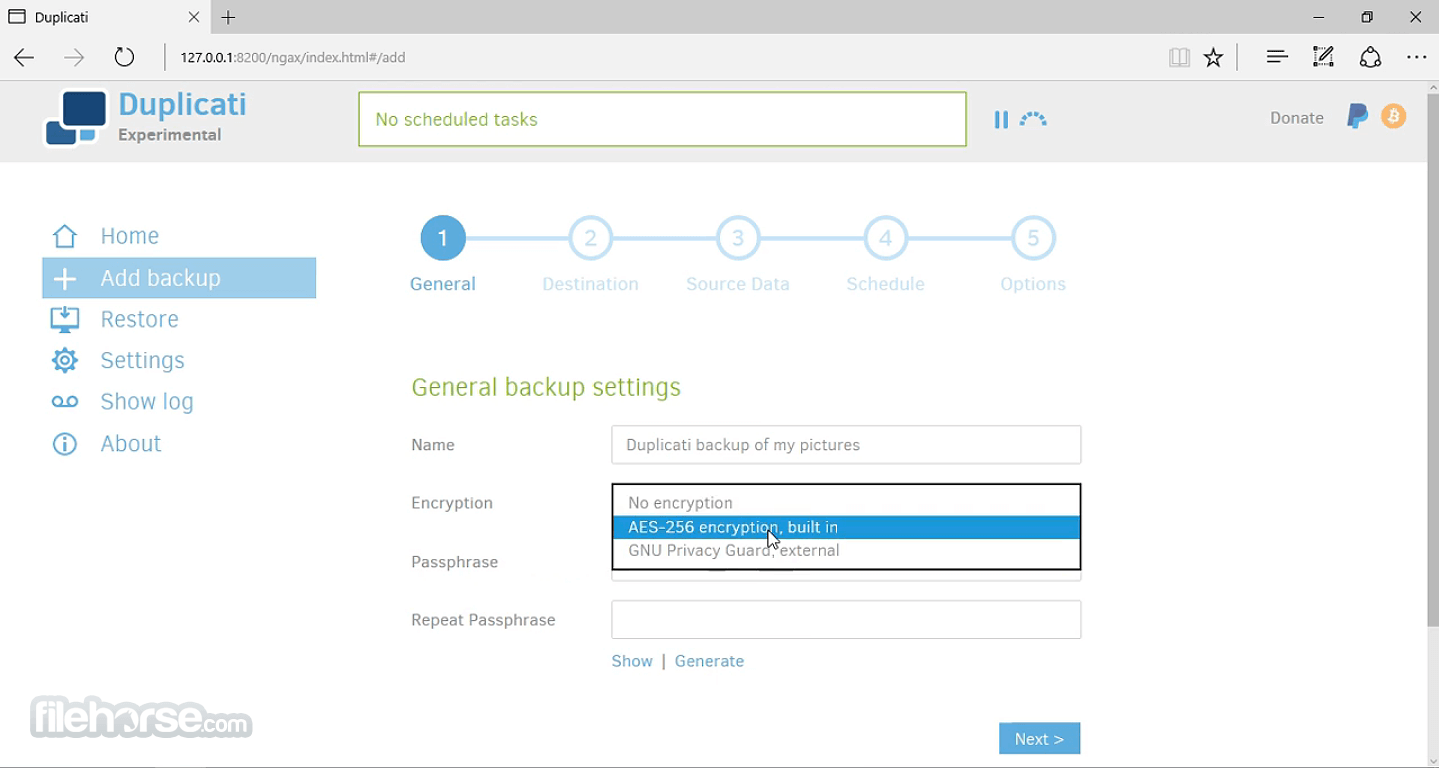Screen dimensions: 1439x768
Task: Click the Donate text link
Action: coord(1297,118)
